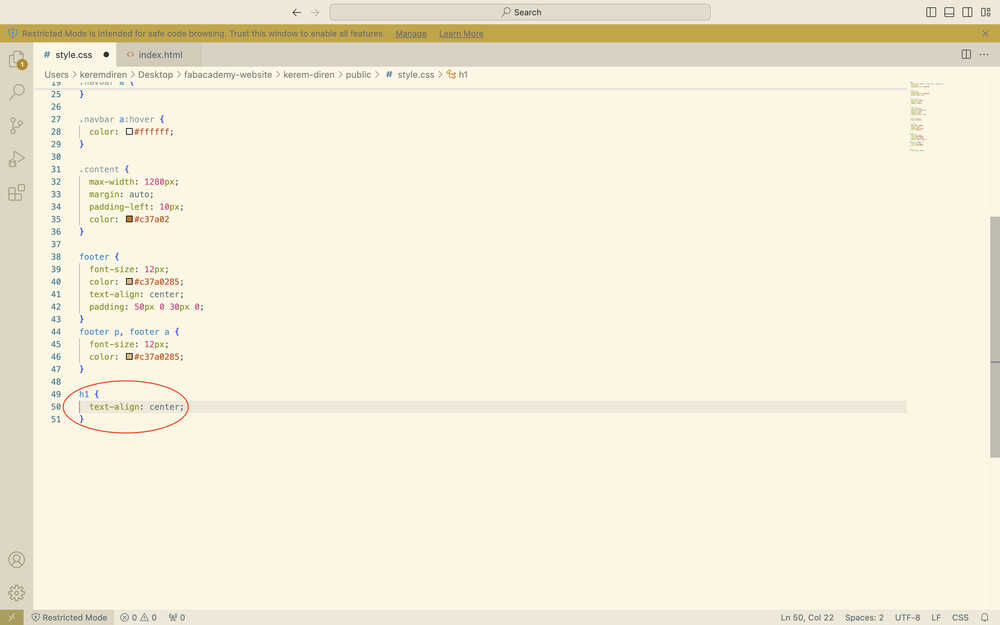Toggle the bottom panel layout icon
The image size is (1000, 625).
point(949,12)
